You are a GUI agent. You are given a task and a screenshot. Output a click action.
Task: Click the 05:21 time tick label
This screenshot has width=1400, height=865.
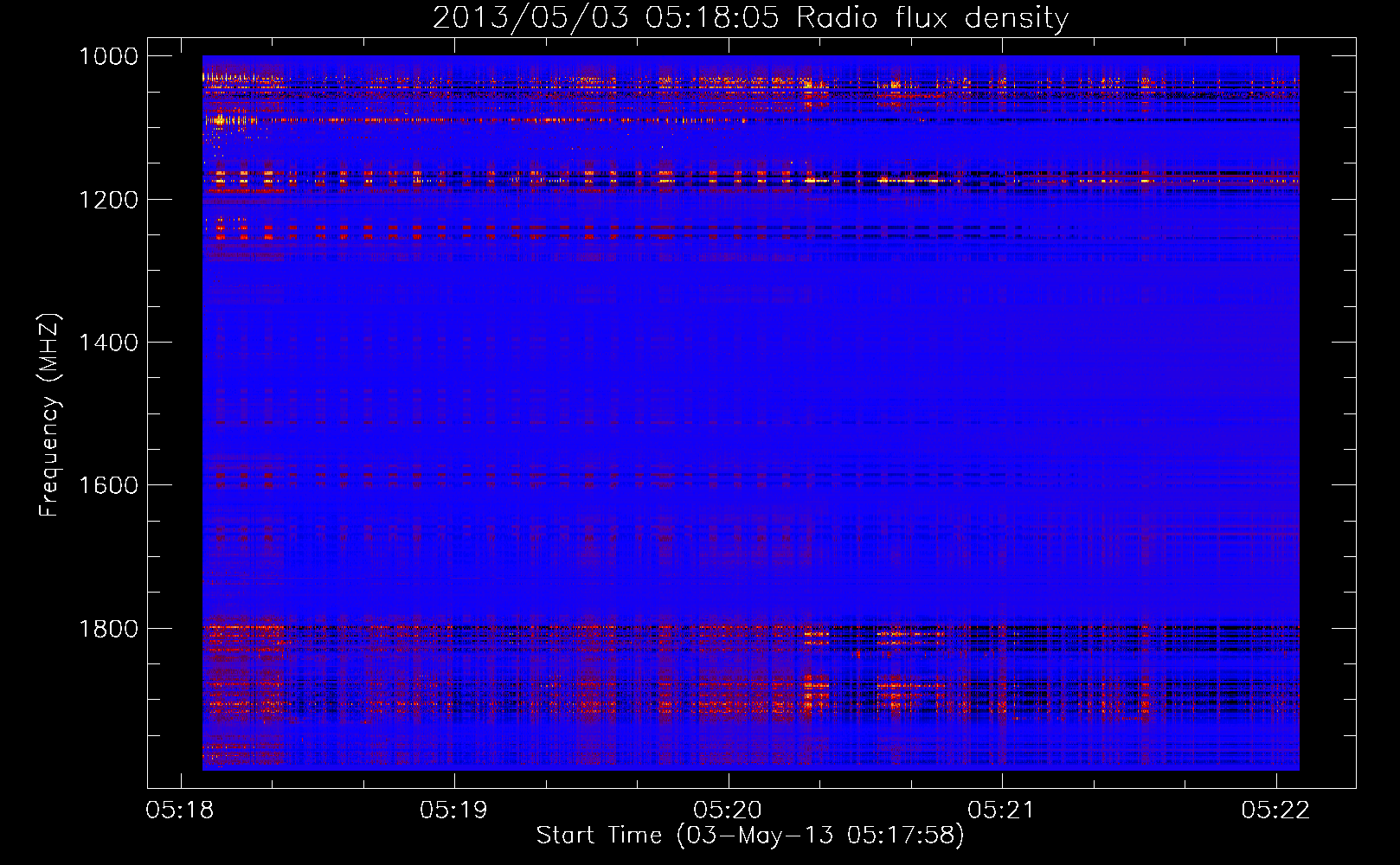click(x=1001, y=810)
